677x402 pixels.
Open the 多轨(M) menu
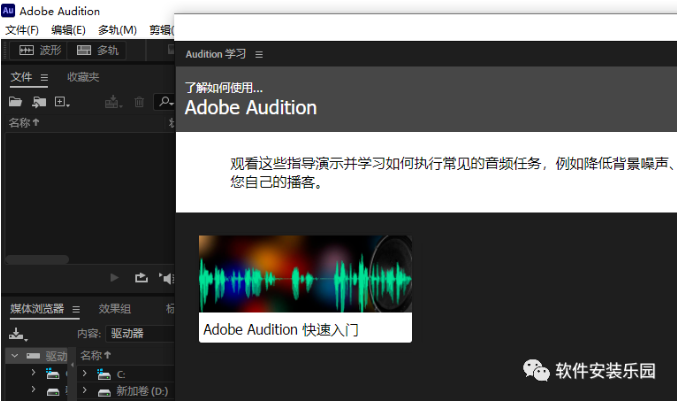118,30
